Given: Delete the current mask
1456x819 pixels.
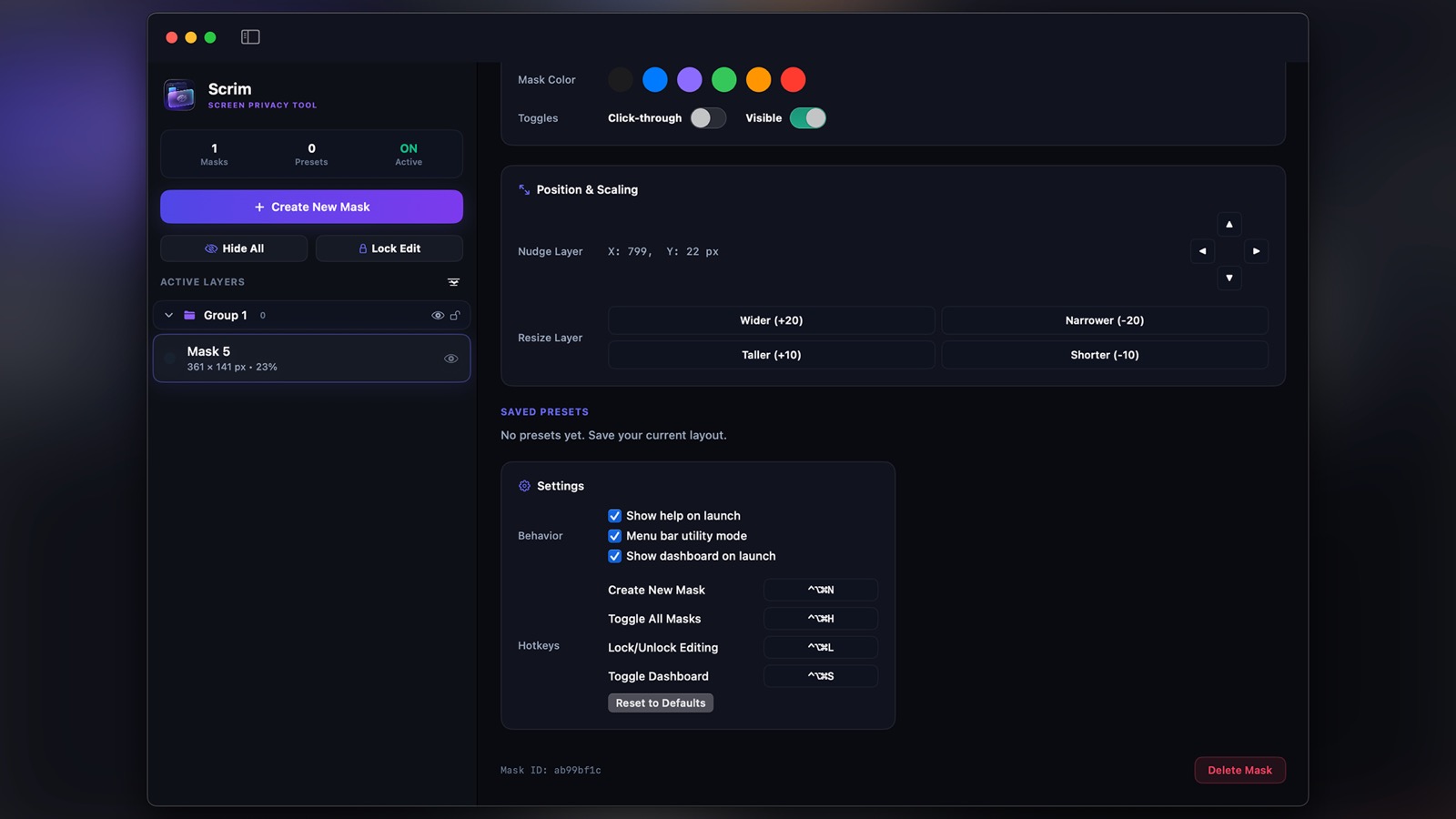Looking at the screenshot, I should point(1239,770).
